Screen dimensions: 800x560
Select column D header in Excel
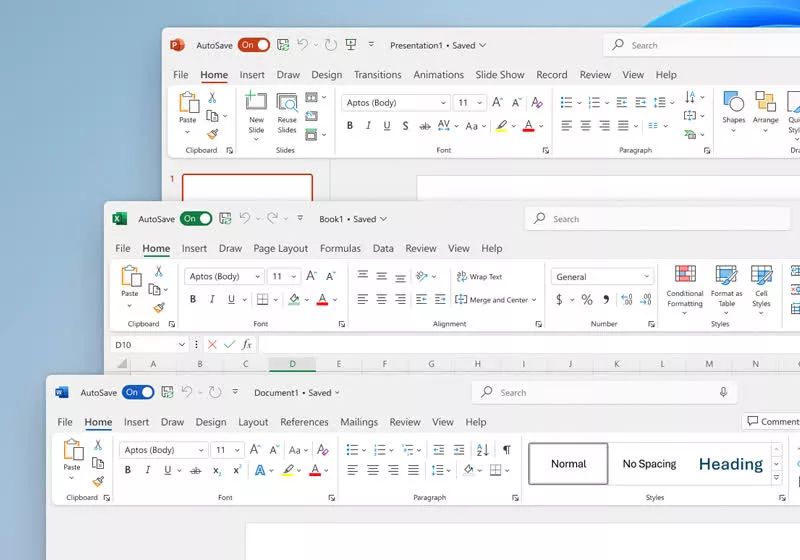(x=292, y=364)
